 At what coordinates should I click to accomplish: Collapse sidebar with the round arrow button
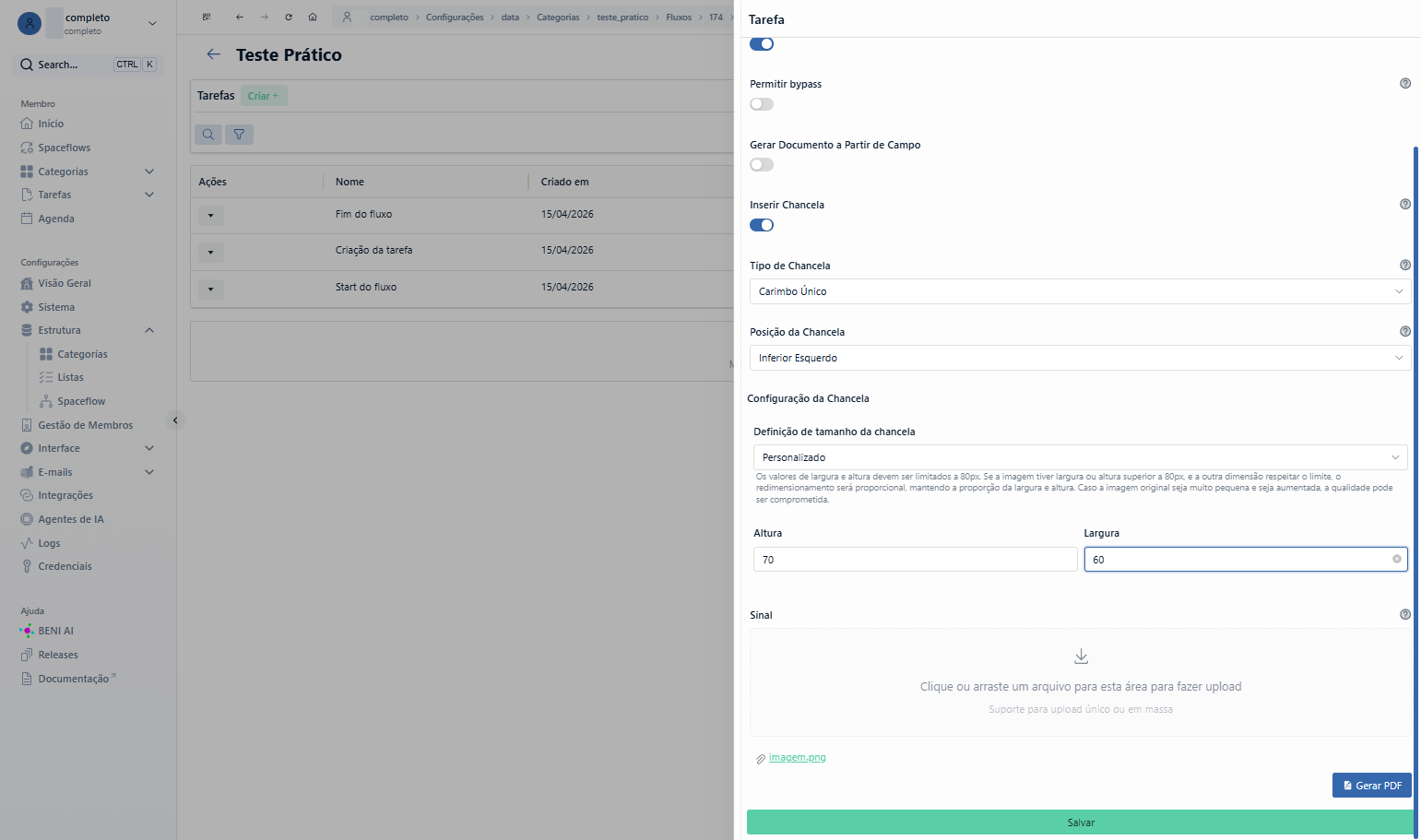pyautogui.click(x=175, y=420)
